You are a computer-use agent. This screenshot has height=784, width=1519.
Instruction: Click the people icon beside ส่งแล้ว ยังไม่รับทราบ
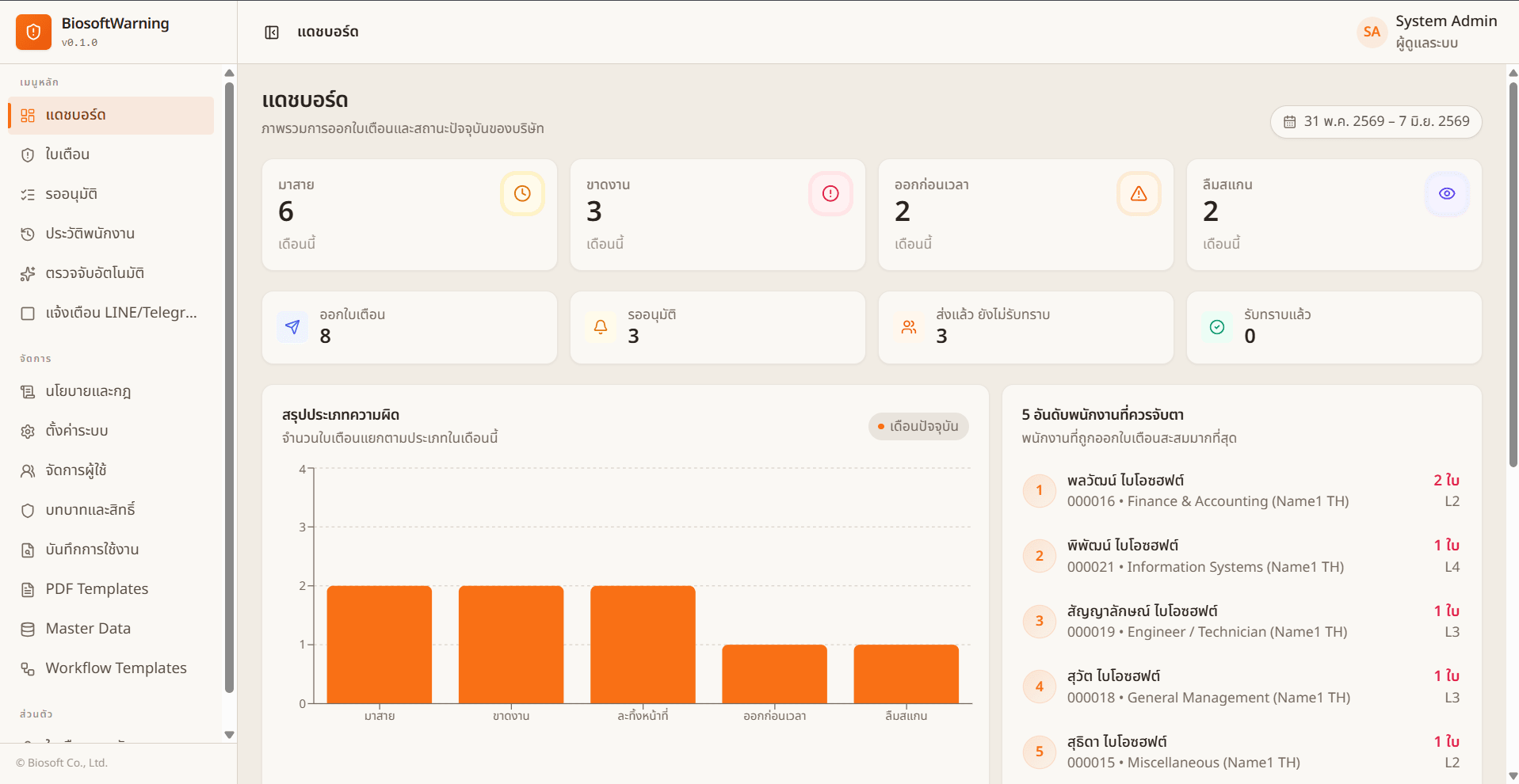[x=909, y=327]
